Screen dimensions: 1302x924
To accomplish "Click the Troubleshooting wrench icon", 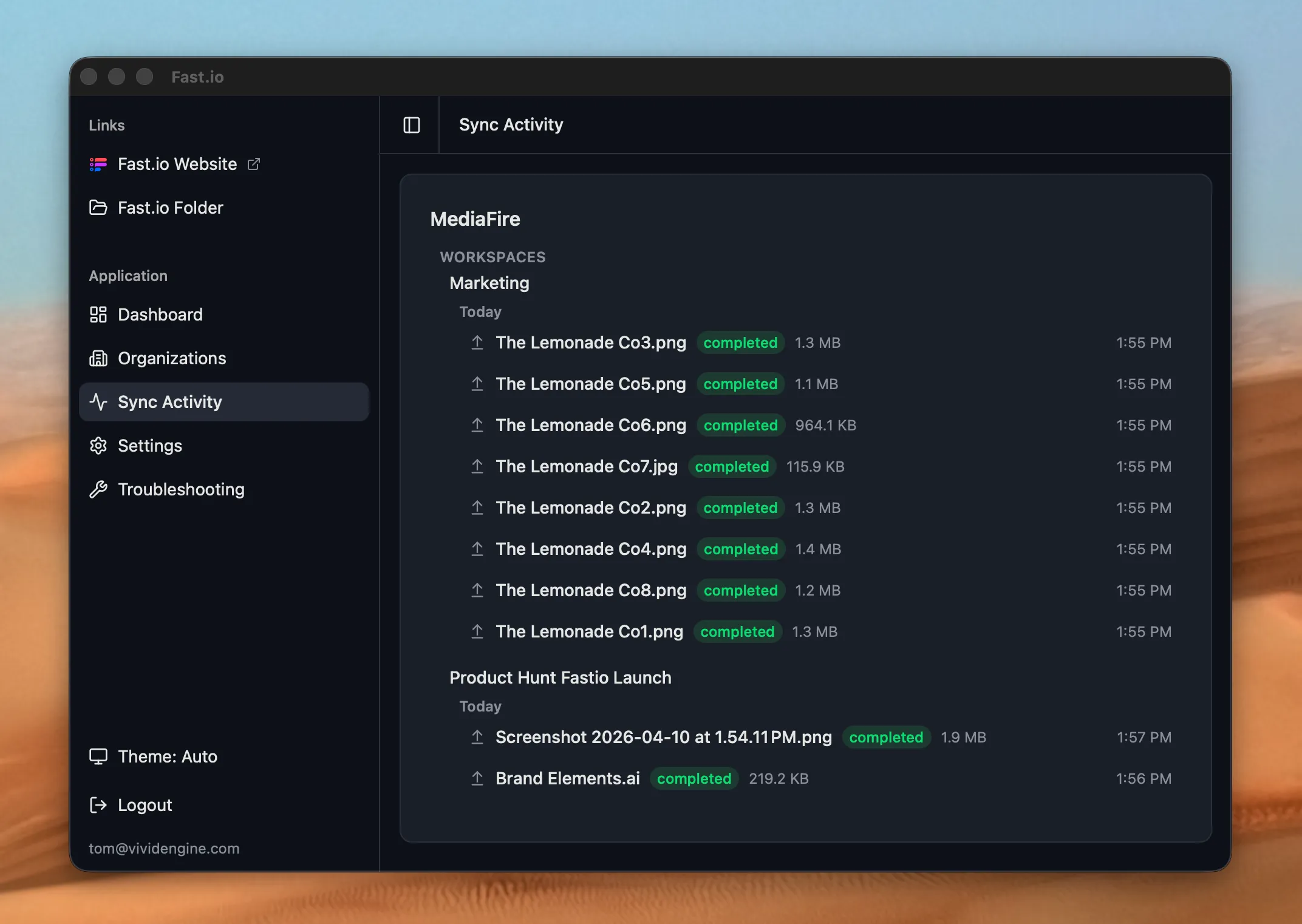I will (x=99, y=489).
